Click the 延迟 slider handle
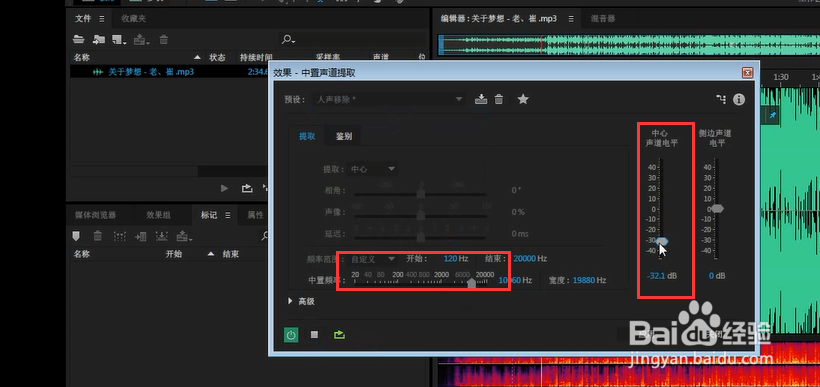 coord(420,237)
